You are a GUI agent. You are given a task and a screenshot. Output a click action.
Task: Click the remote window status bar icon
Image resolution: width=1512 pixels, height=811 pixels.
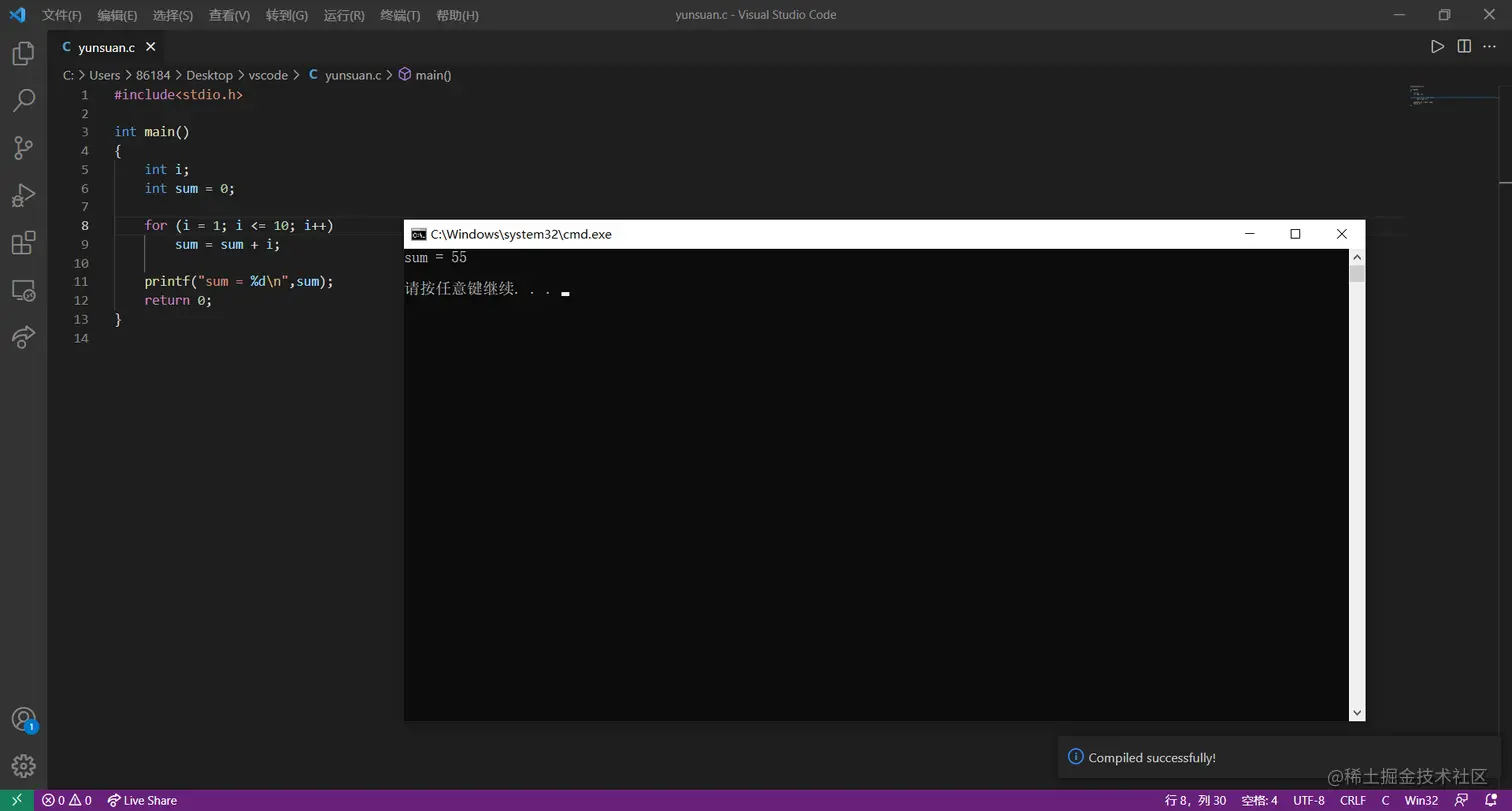[x=17, y=800]
